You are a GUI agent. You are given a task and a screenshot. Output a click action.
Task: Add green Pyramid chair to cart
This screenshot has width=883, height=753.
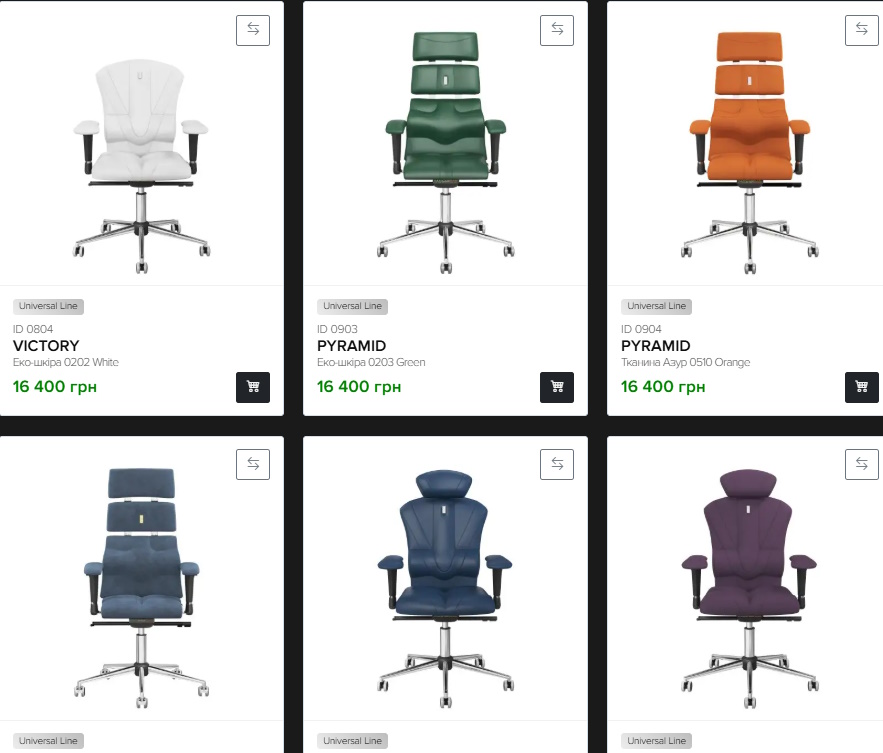[557, 387]
